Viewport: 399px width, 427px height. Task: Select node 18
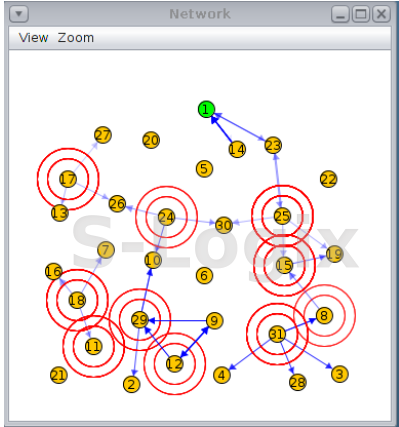77,300
